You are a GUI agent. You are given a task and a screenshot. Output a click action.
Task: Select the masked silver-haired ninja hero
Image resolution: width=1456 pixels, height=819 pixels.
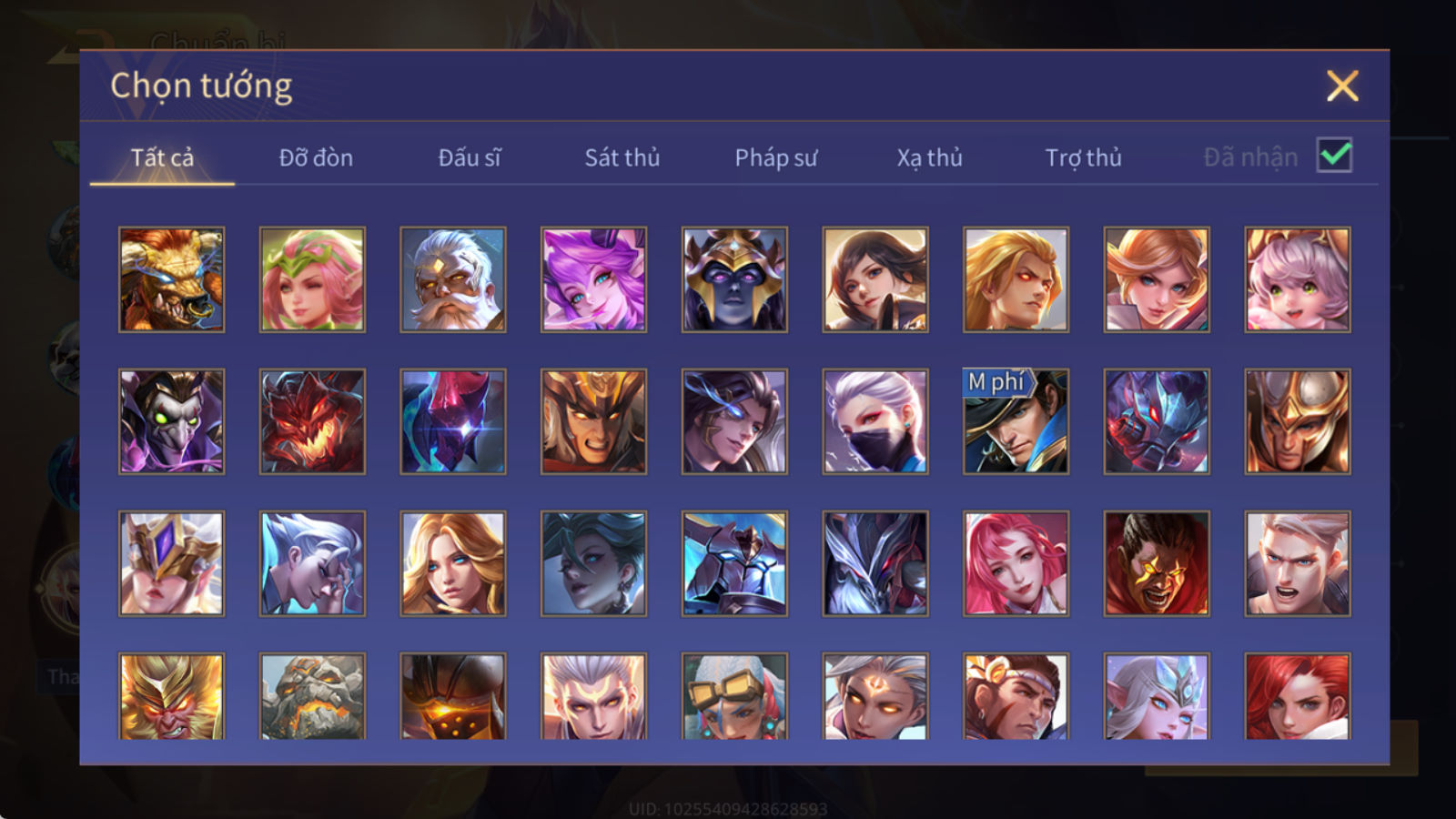[875, 421]
